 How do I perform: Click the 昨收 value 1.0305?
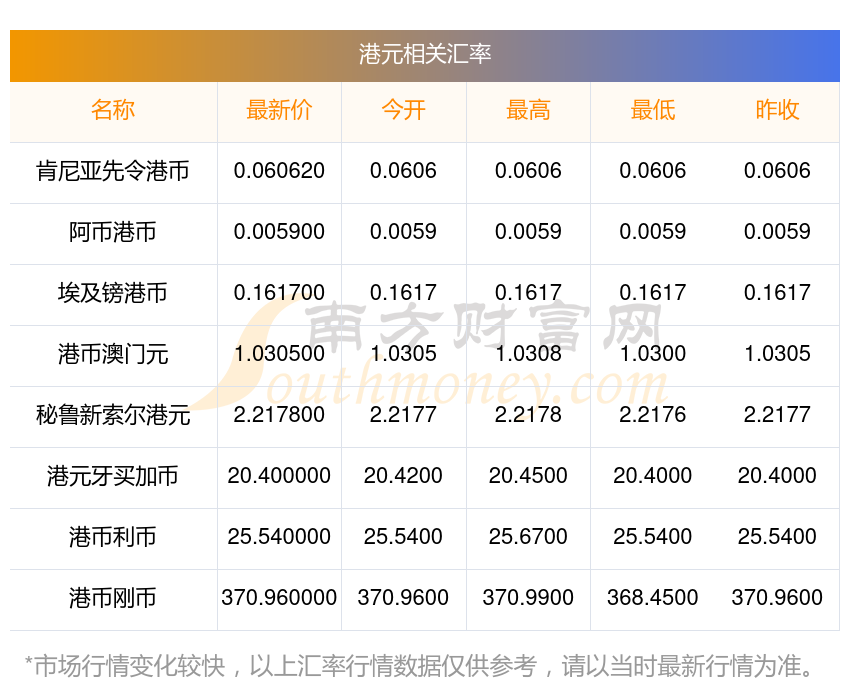click(x=777, y=354)
